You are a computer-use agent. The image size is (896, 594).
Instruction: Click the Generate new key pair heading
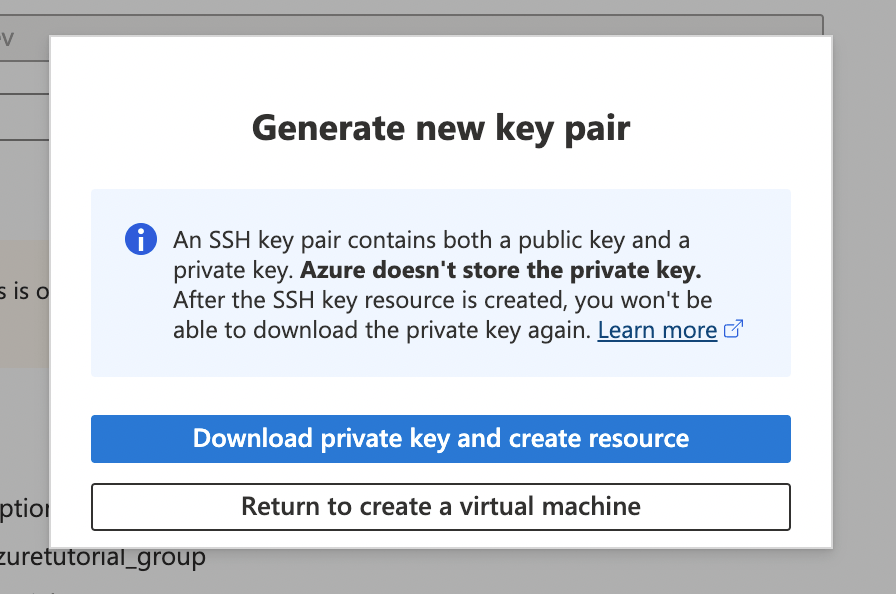point(440,128)
